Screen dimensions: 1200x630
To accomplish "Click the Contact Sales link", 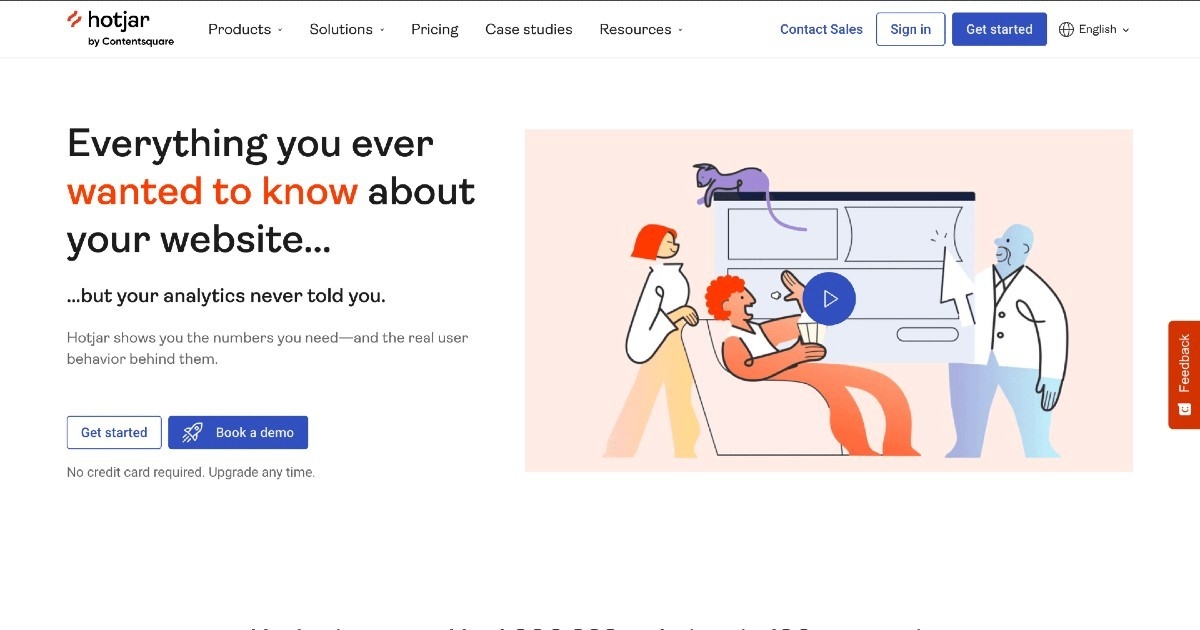I will [821, 29].
